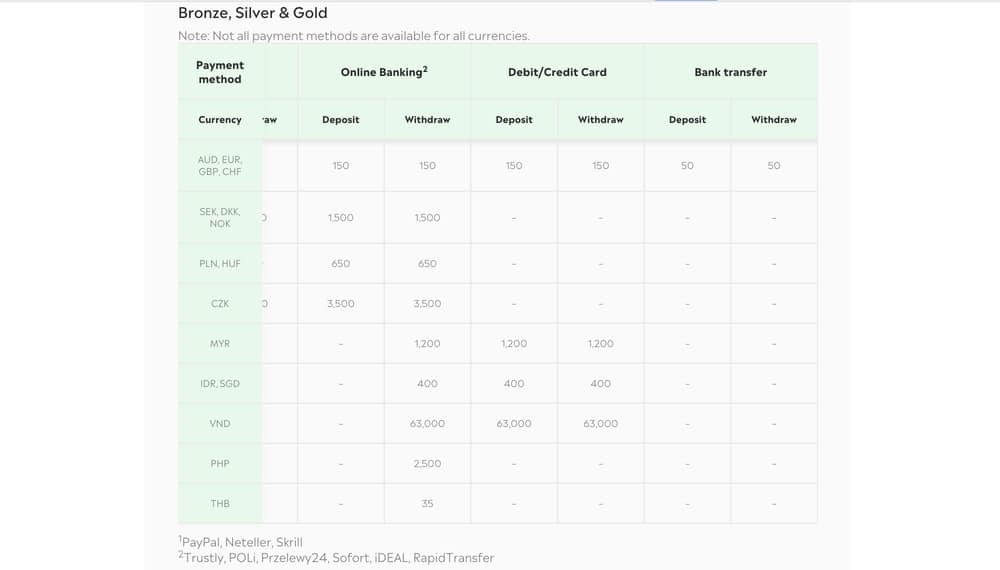The width and height of the screenshot is (1000, 570).
Task: Click the AUD row Bank transfer deposit 50
Action: tap(688, 166)
